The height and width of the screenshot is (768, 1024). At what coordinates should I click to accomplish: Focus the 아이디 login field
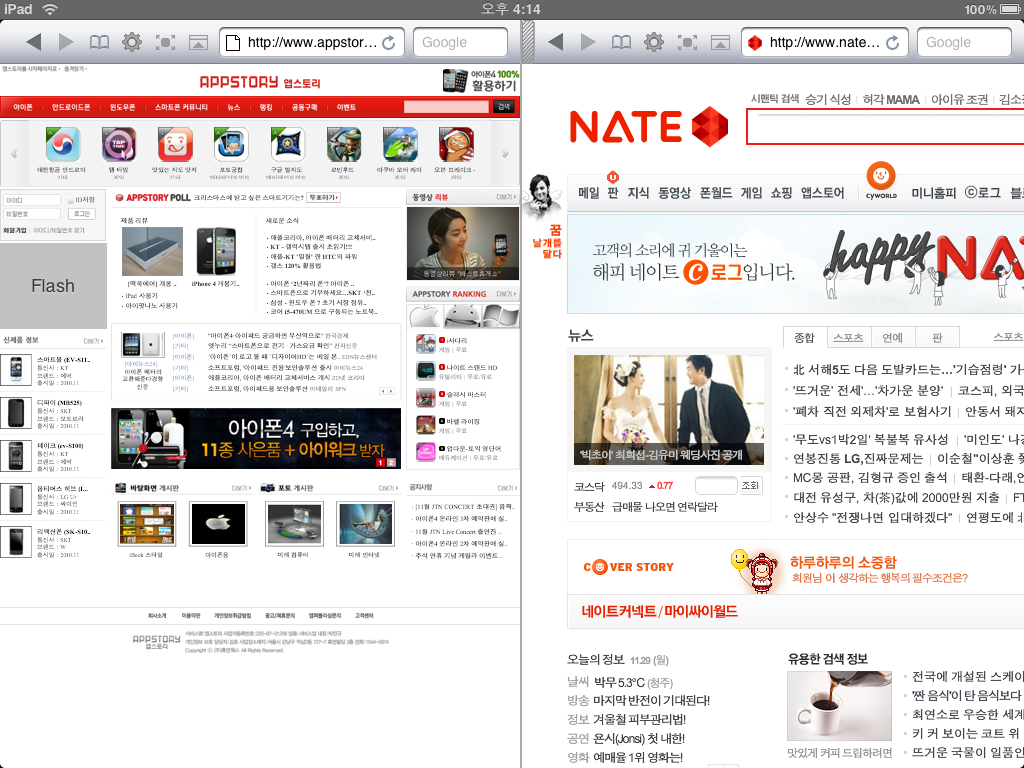(31, 200)
